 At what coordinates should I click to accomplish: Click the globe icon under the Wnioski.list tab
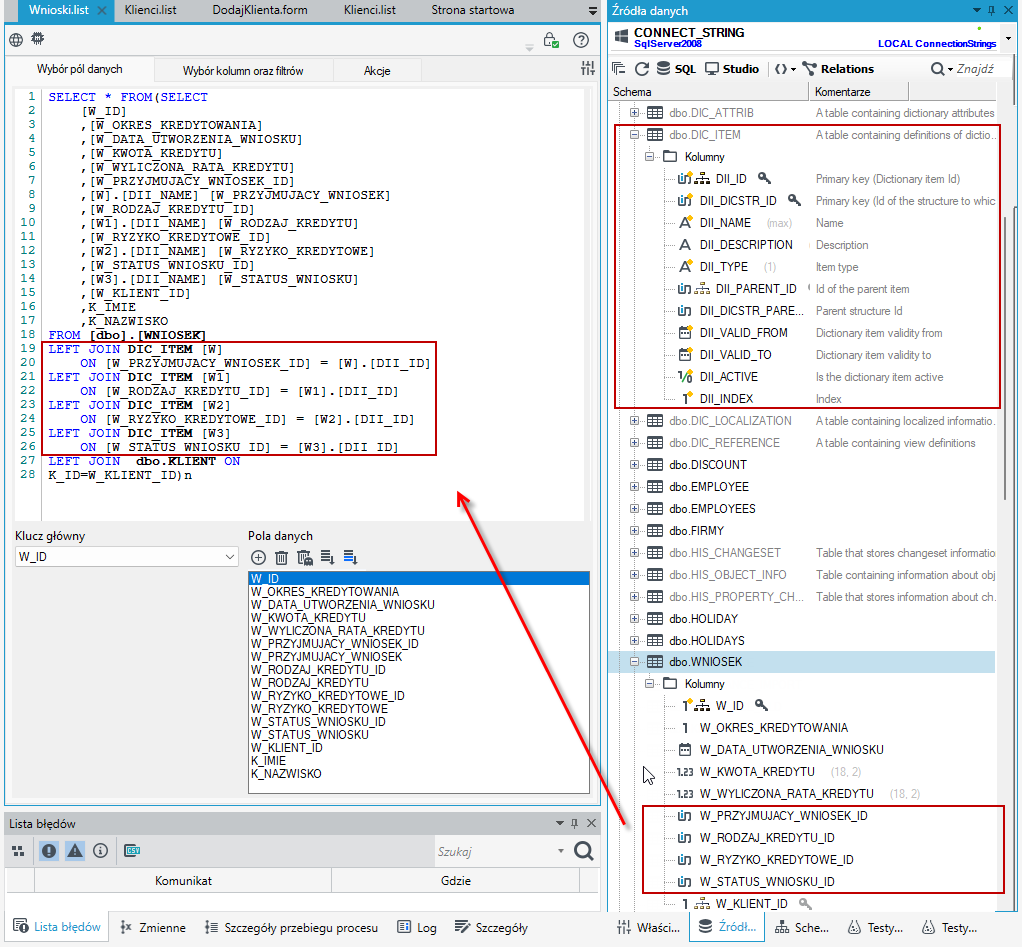pyautogui.click(x=16, y=40)
